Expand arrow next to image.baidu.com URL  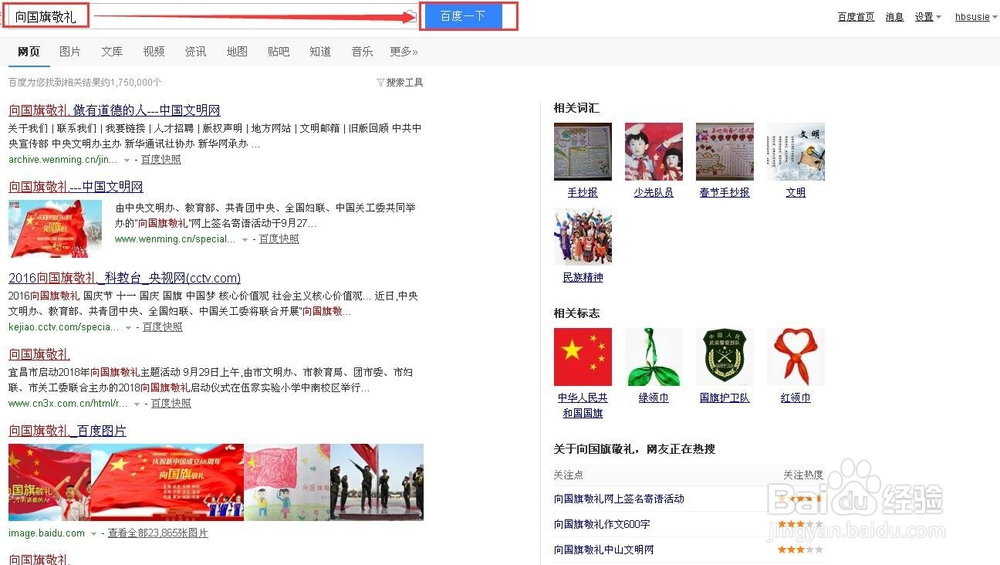pos(94,534)
